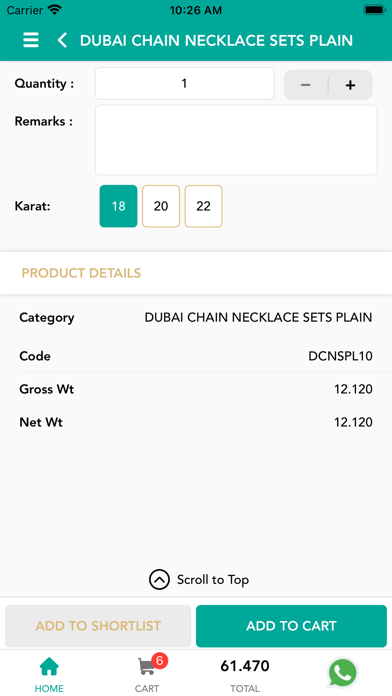
Task: Decrease quantity with minus button
Action: pyautogui.click(x=305, y=85)
